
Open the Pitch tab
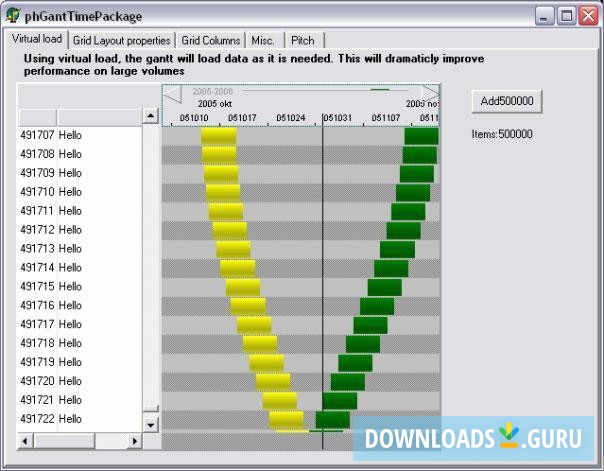pos(303,40)
